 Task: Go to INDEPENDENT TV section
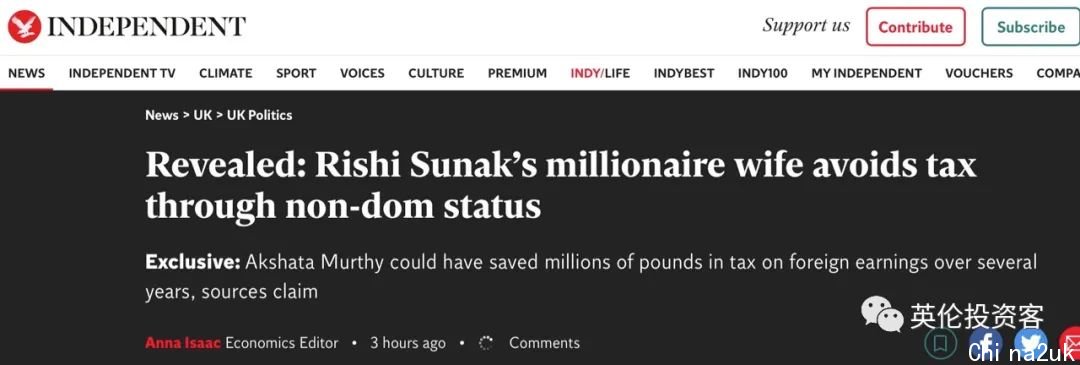coord(122,73)
